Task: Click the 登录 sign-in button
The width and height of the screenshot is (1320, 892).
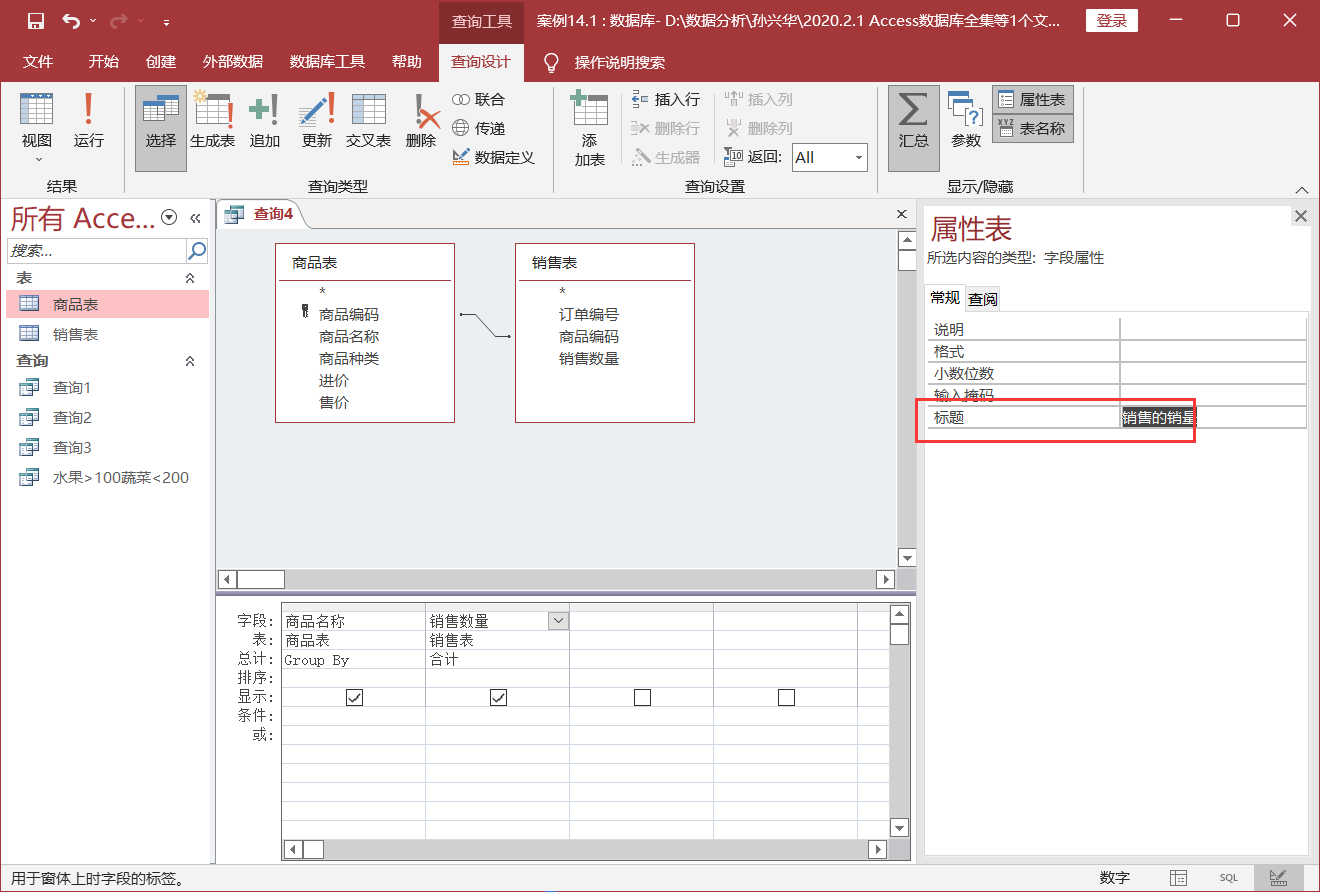Action: click(x=1111, y=21)
